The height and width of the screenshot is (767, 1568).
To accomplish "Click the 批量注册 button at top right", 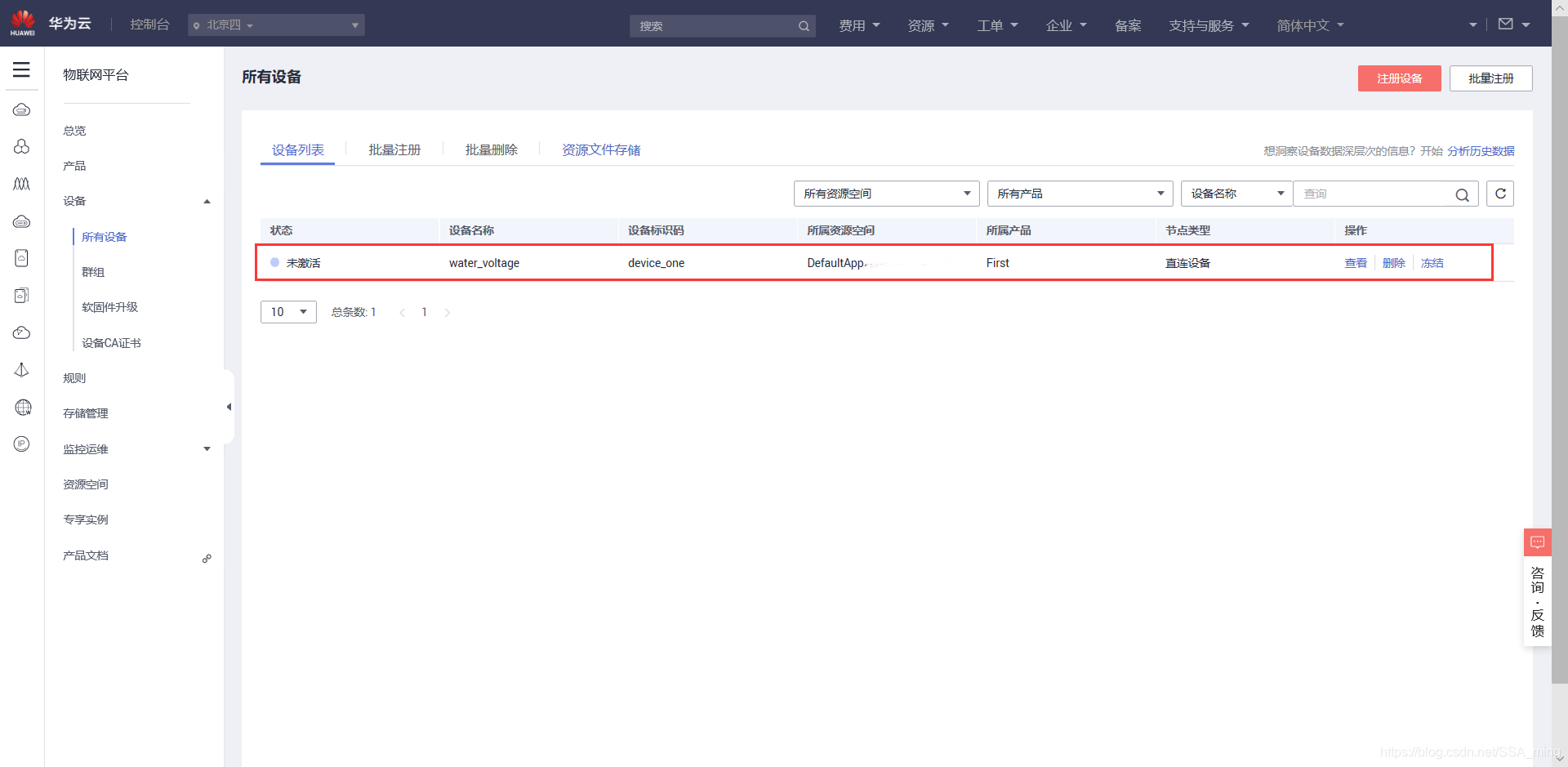I will click(1491, 78).
